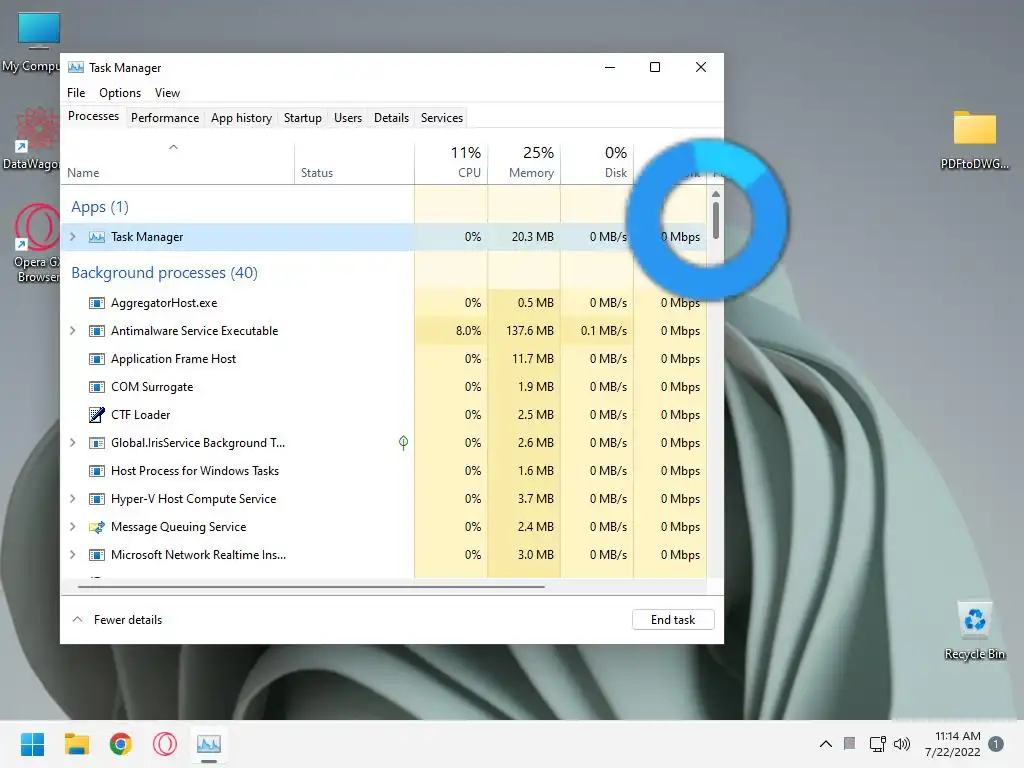Click the Message Queuing Service icon
The width and height of the screenshot is (1024, 768).
click(x=97, y=527)
